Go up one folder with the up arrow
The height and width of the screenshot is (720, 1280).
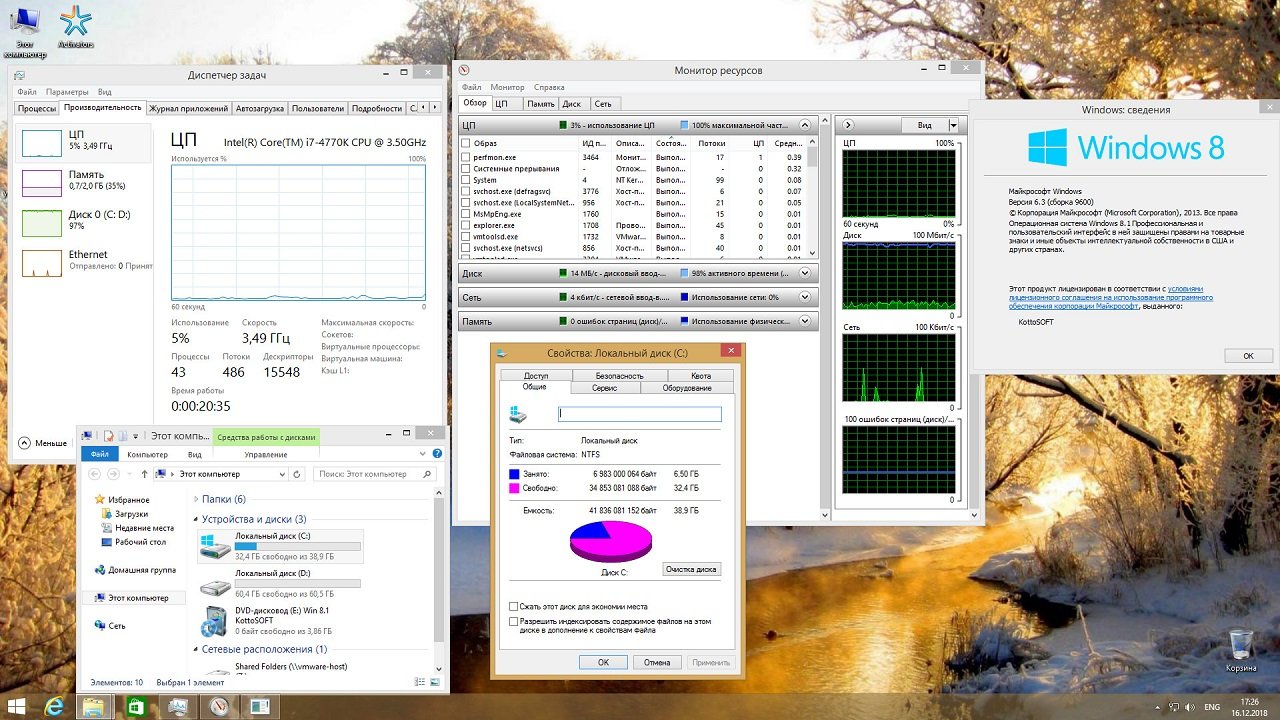(x=145, y=474)
